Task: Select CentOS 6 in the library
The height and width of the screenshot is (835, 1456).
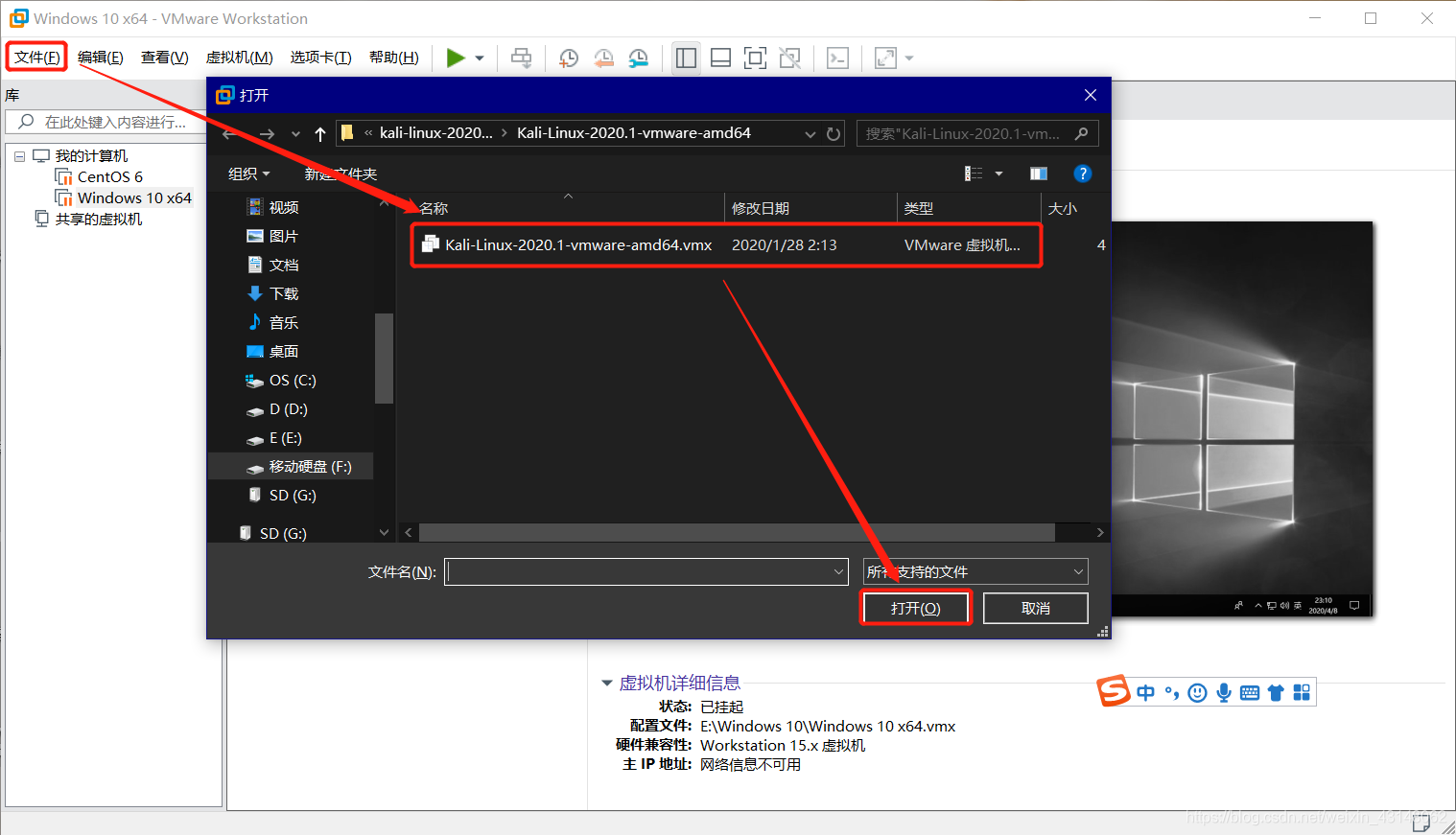Action: click(110, 176)
